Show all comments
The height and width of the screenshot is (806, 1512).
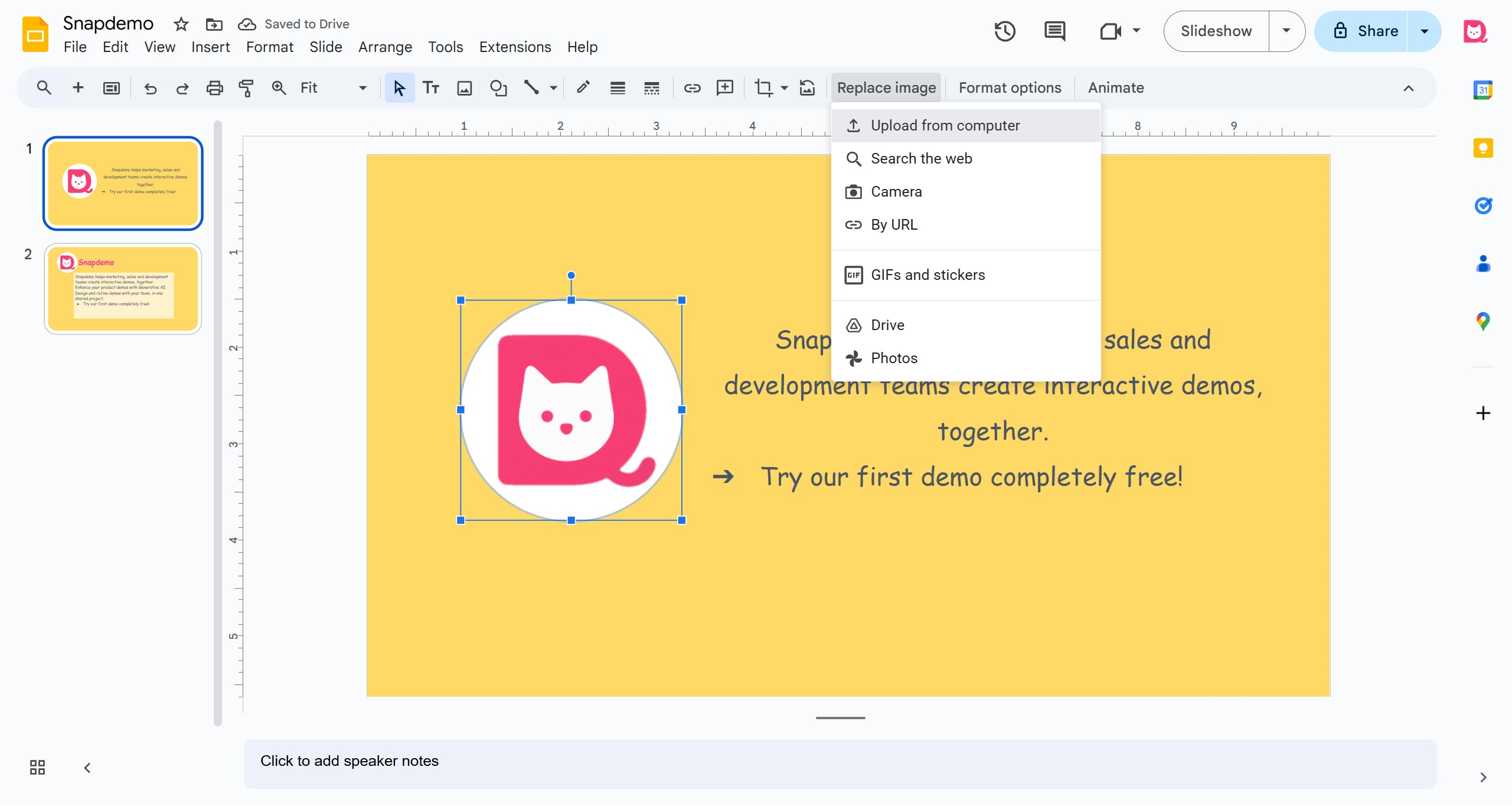[1054, 31]
